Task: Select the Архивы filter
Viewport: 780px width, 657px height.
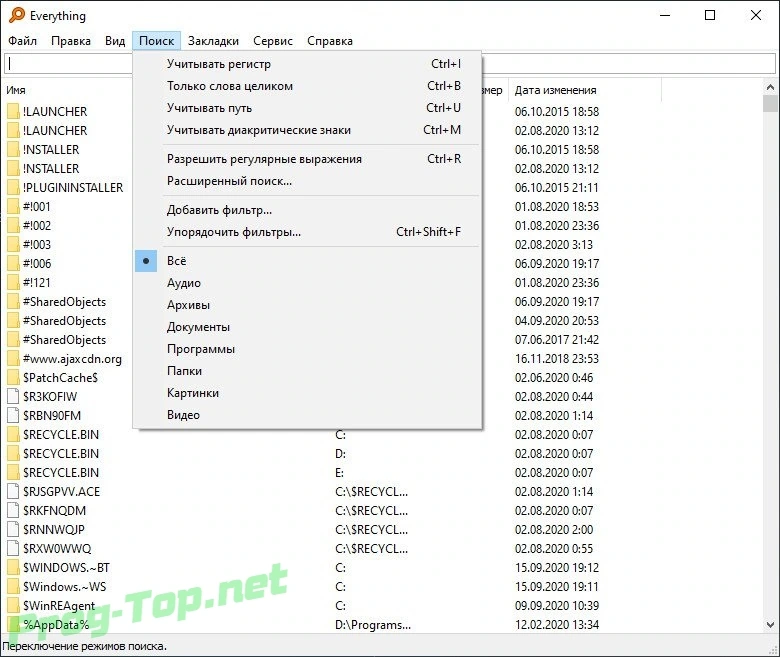Action: click(x=307, y=305)
